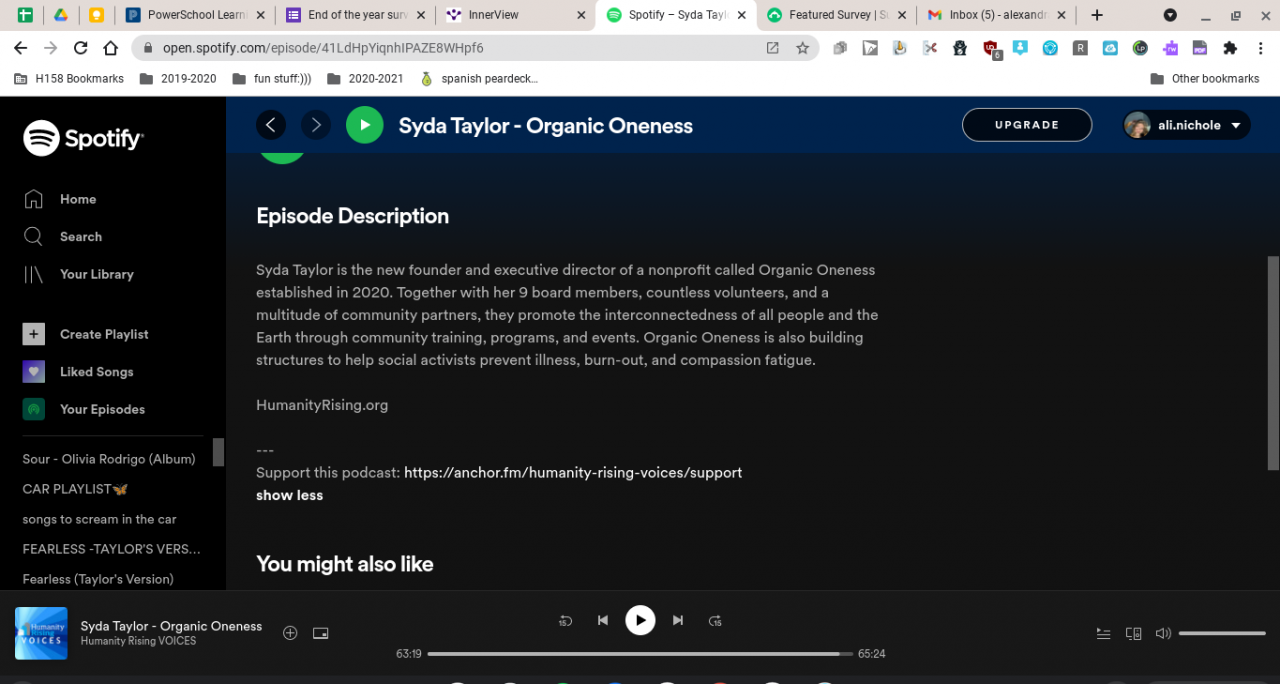Reload the page
This screenshot has height=684, width=1280.
coord(81,48)
